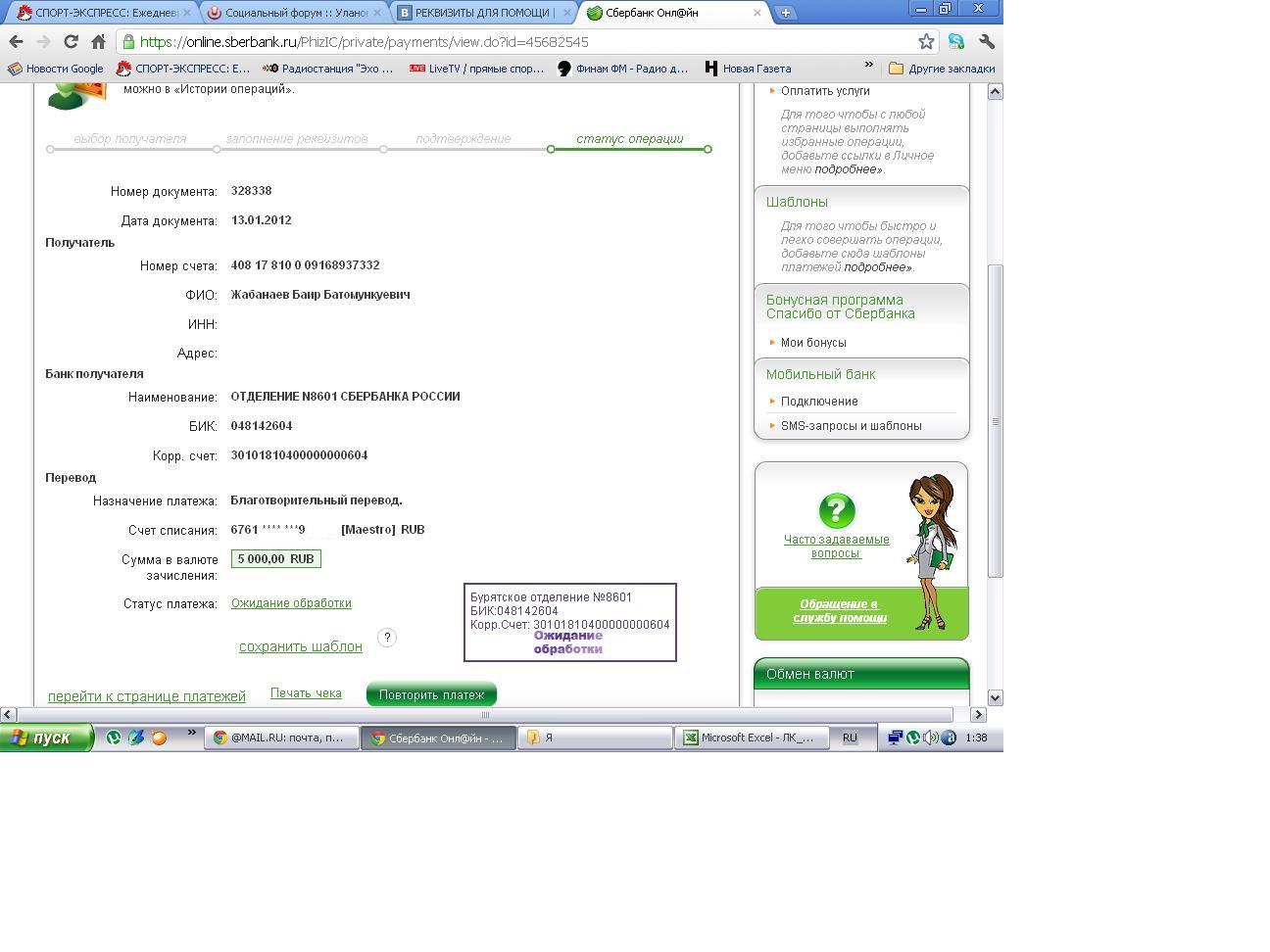The height and width of the screenshot is (952, 1270).
Task: Click the Skype extension icon
Action: [x=956, y=42]
